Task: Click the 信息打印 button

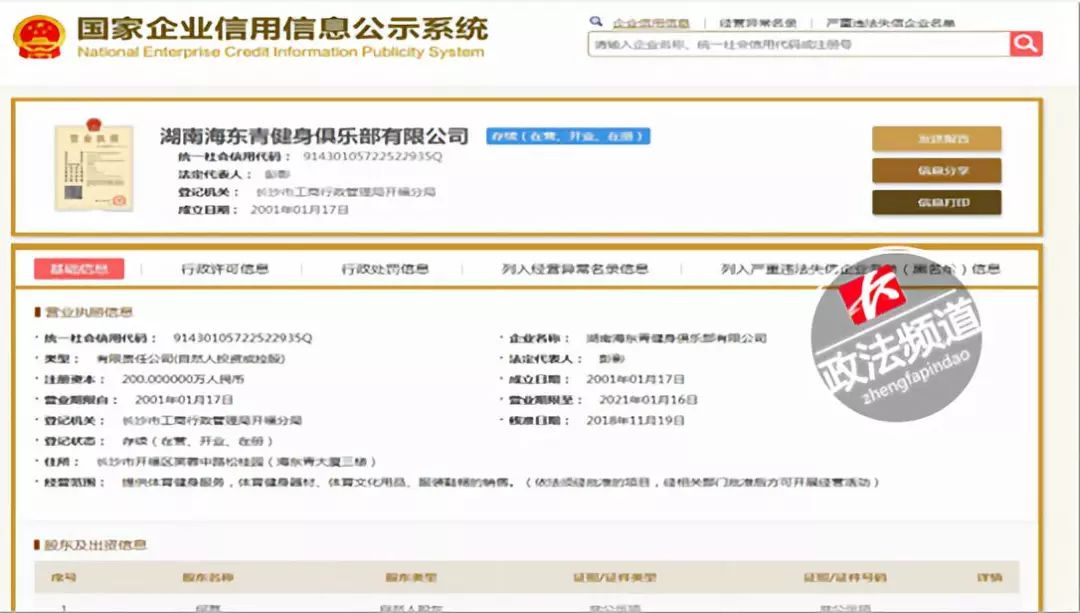Action: 937,202
